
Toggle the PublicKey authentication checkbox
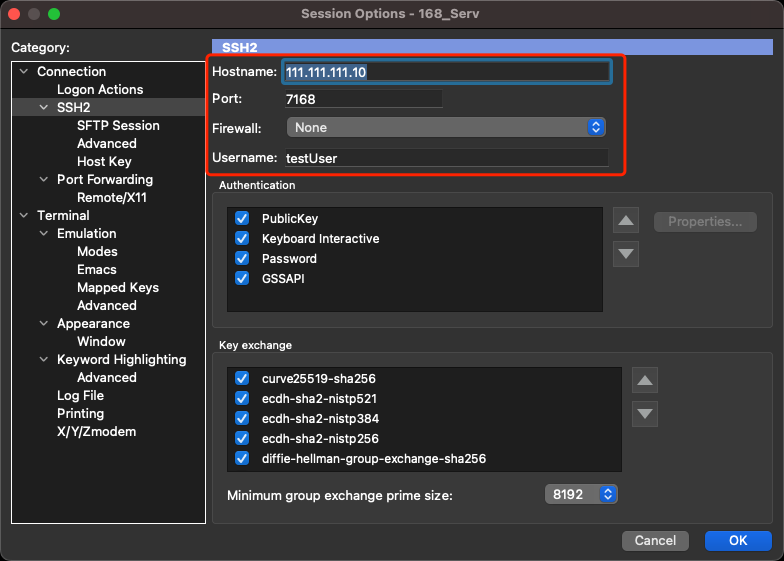(242, 218)
